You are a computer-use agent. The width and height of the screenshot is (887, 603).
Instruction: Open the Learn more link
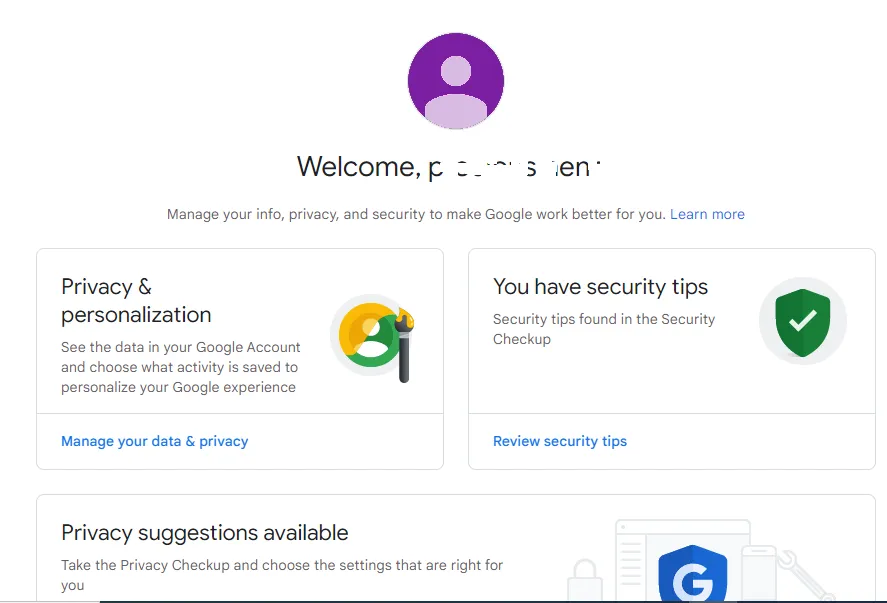pos(707,214)
